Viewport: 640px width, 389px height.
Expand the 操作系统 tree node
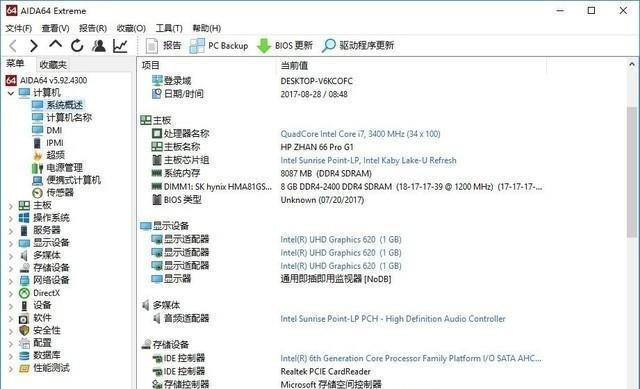pos(11,219)
